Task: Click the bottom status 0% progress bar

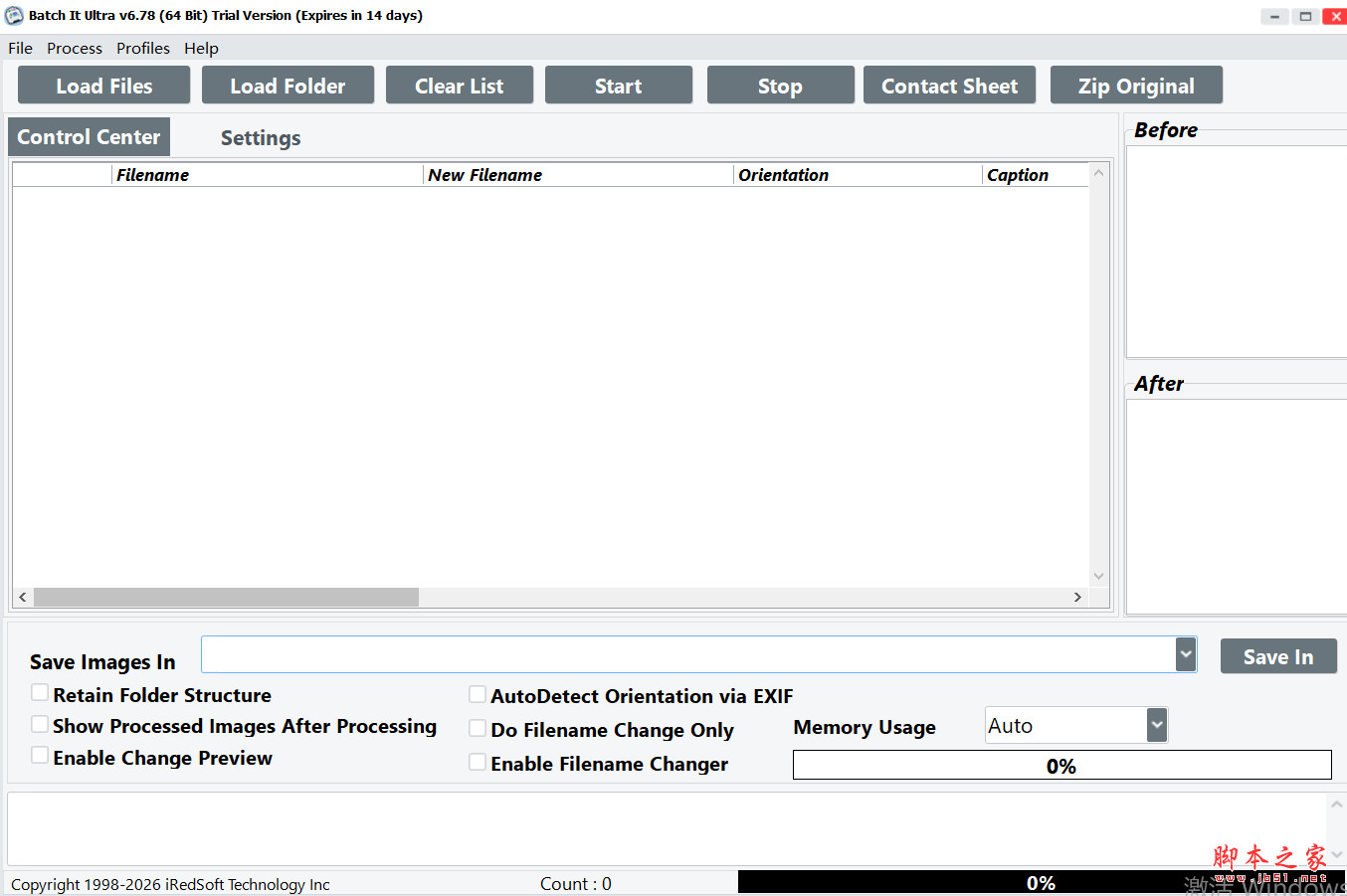Action: 1042,883
